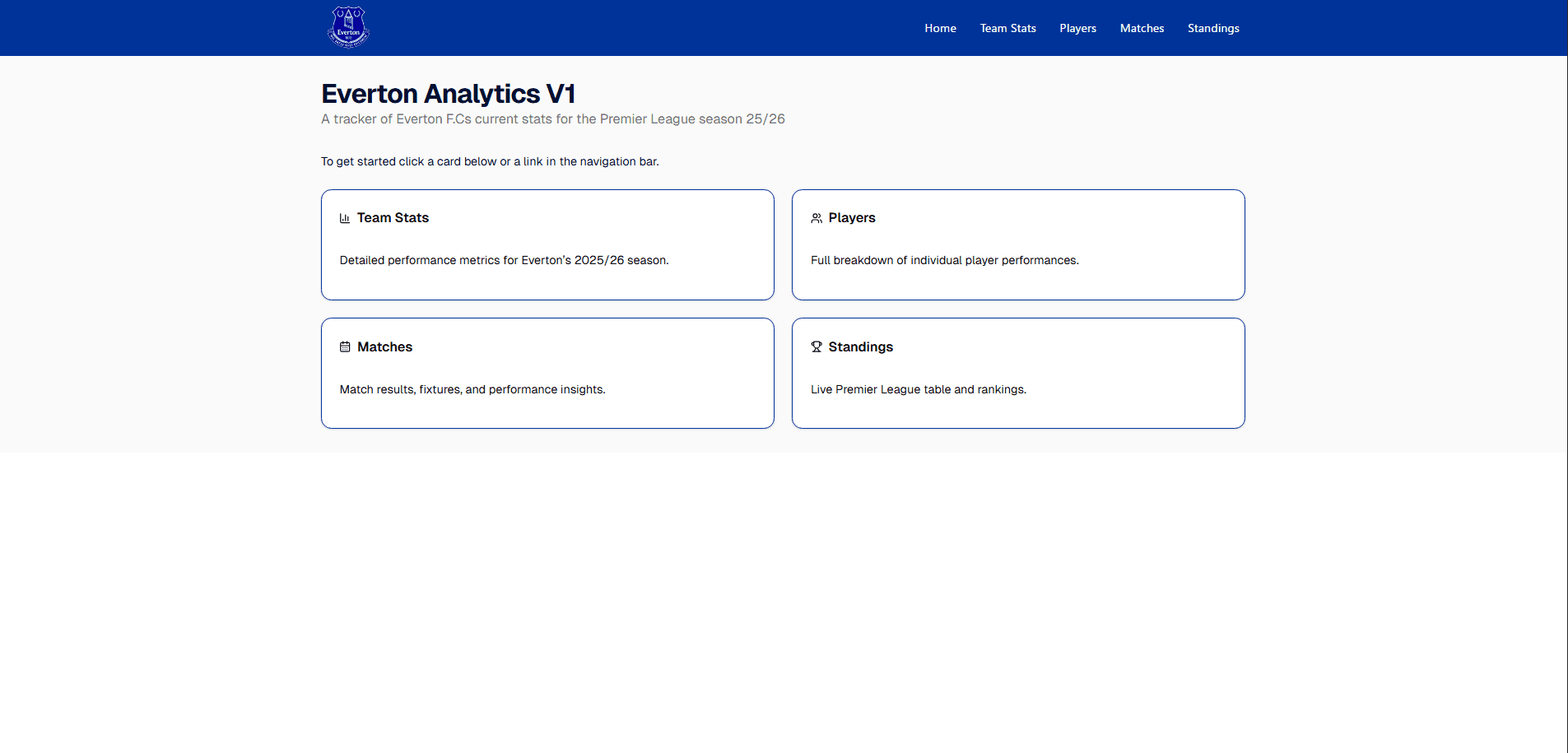Click the people icon beside Players

point(817,218)
